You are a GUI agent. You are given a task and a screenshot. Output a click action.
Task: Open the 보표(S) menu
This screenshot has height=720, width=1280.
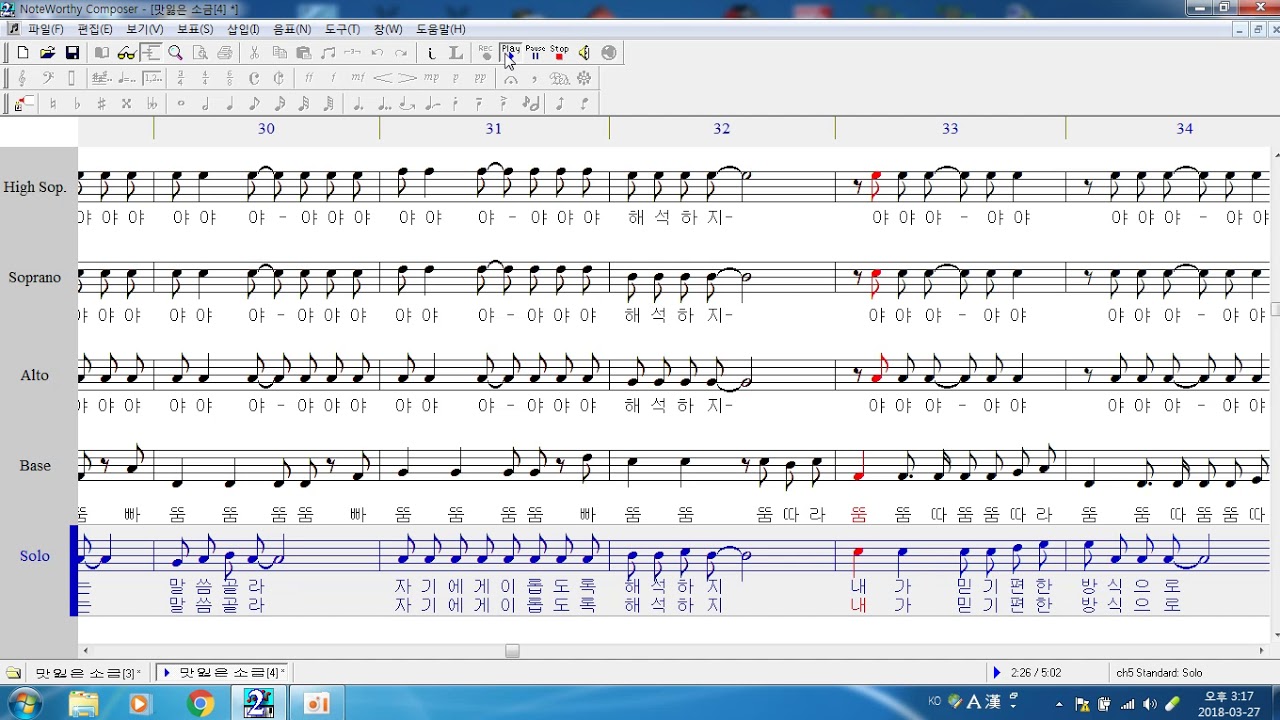195,29
